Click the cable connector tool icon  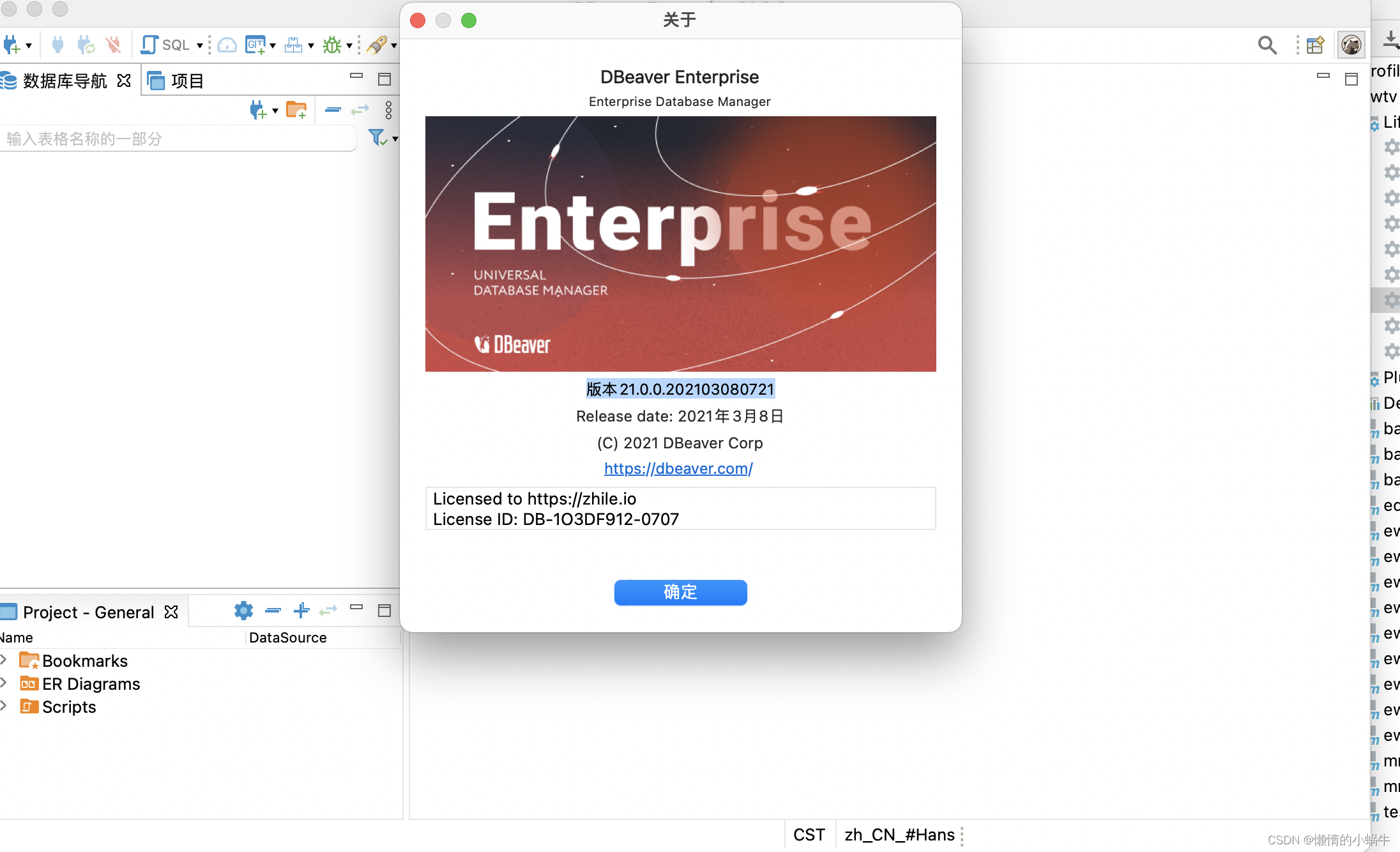click(377, 45)
